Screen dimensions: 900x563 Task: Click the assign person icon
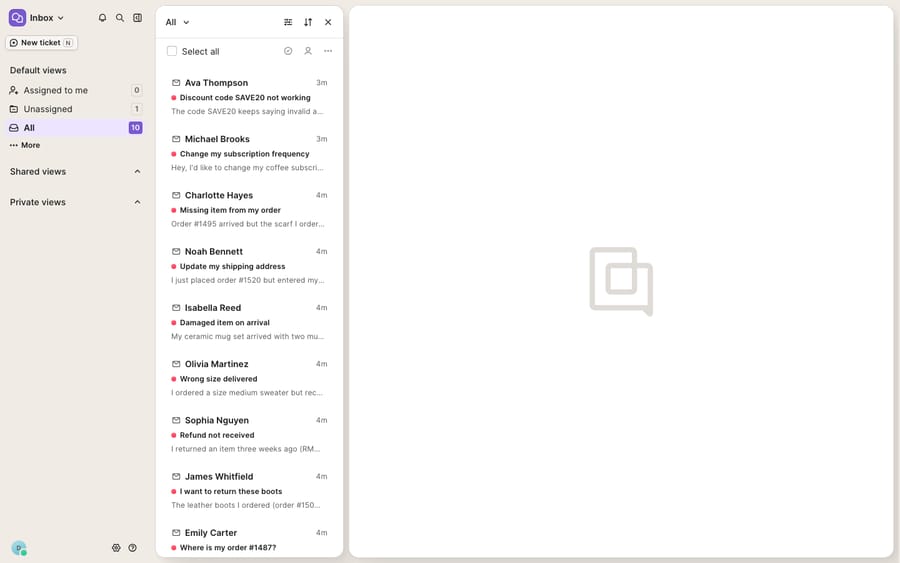click(308, 51)
